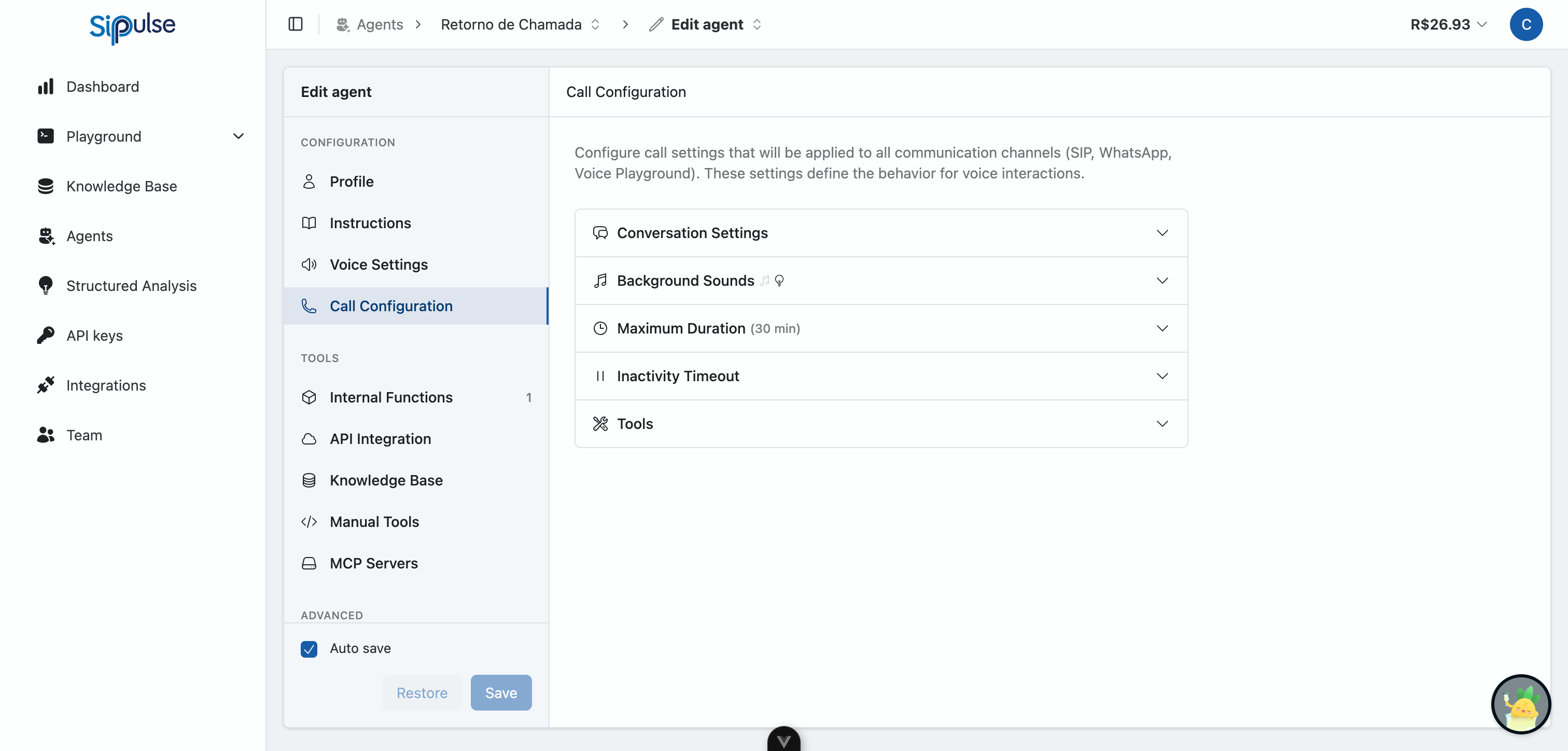
Task: Open the MCP Servers tools panel
Action: (x=374, y=563)
